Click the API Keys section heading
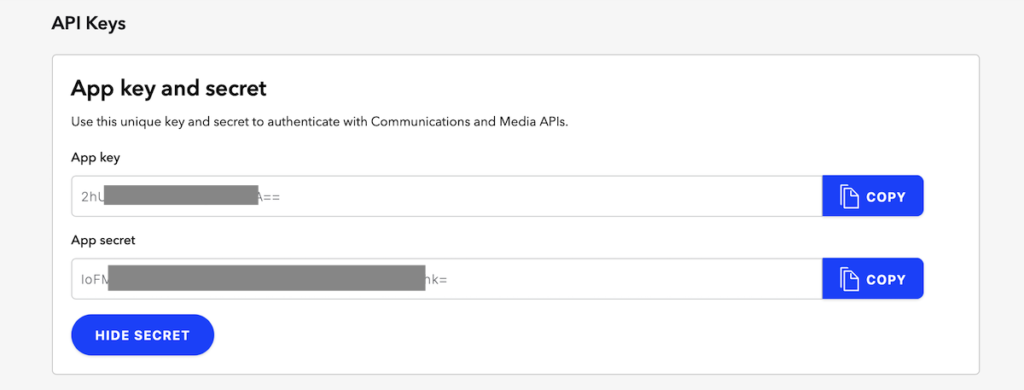The height and width of the screenshot is (390, 1024). [x=89, y=24]
